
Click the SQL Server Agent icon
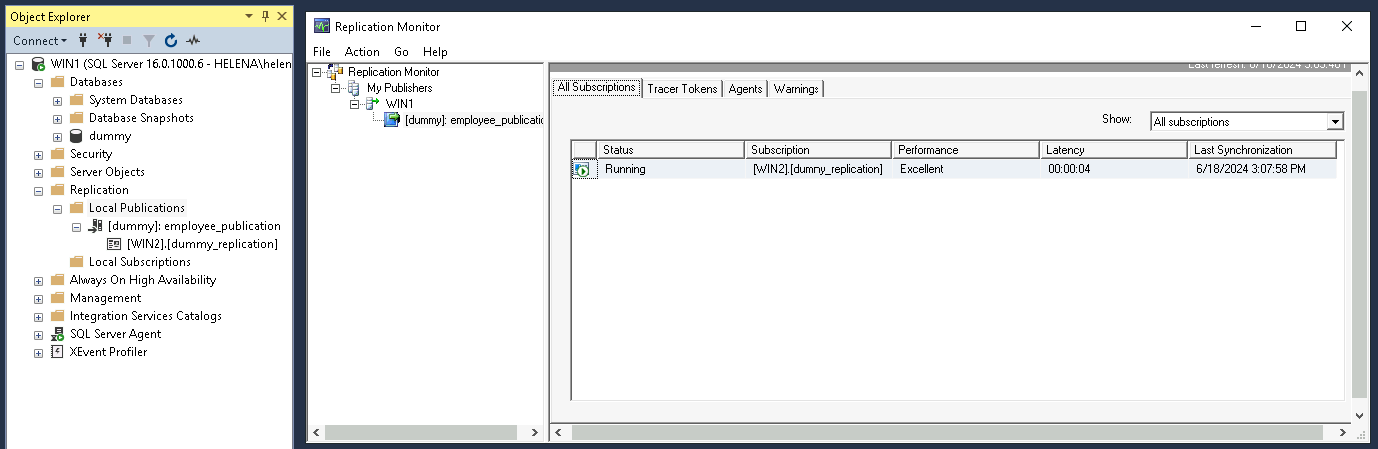pyautogui.click(x=57, y=334)
